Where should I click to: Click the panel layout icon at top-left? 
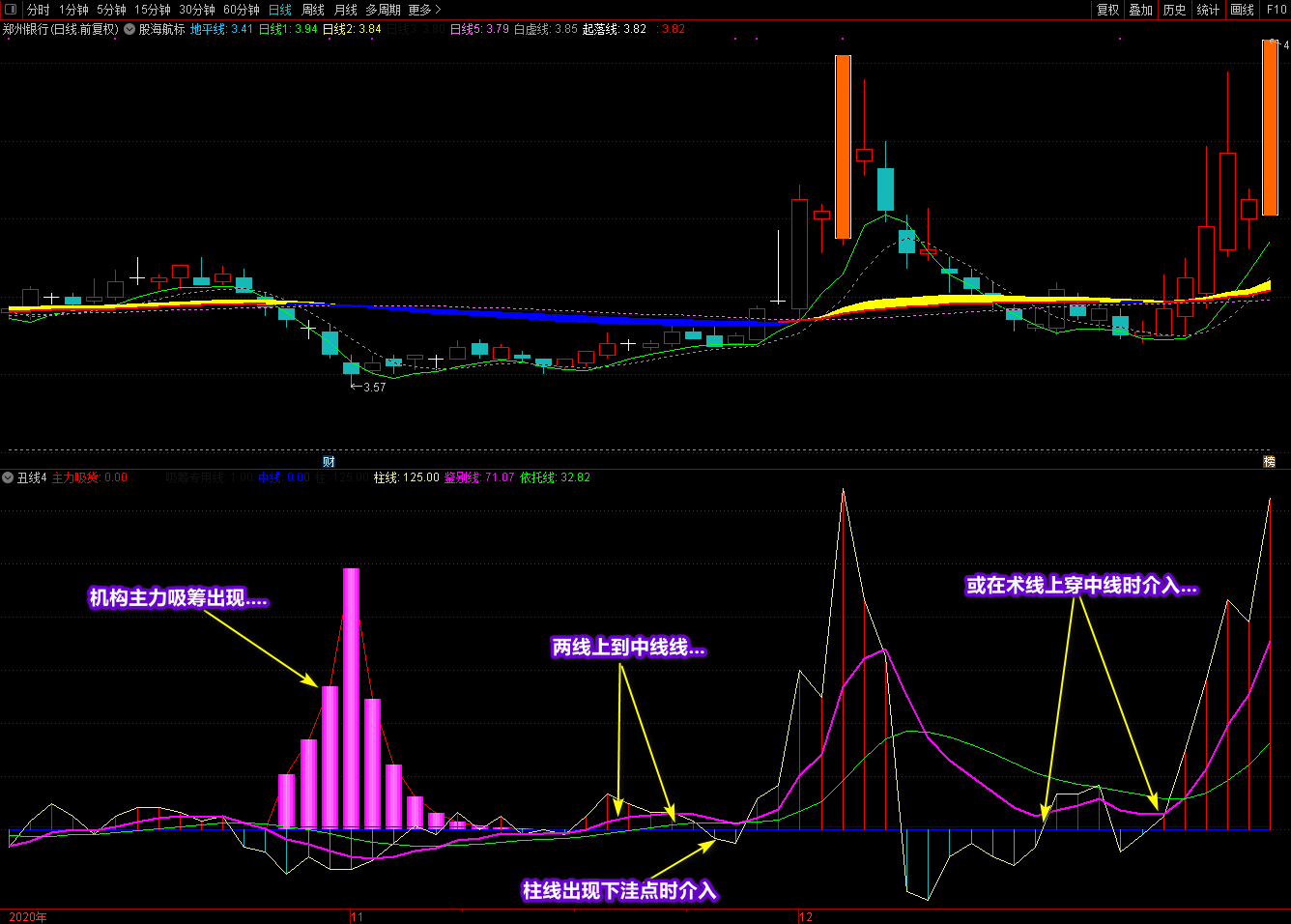tap(11, 10)
